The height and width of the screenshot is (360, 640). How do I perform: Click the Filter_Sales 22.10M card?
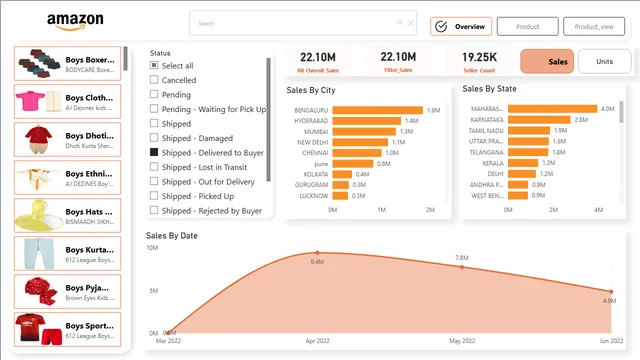pyautogui.click(x=398, y=62)
